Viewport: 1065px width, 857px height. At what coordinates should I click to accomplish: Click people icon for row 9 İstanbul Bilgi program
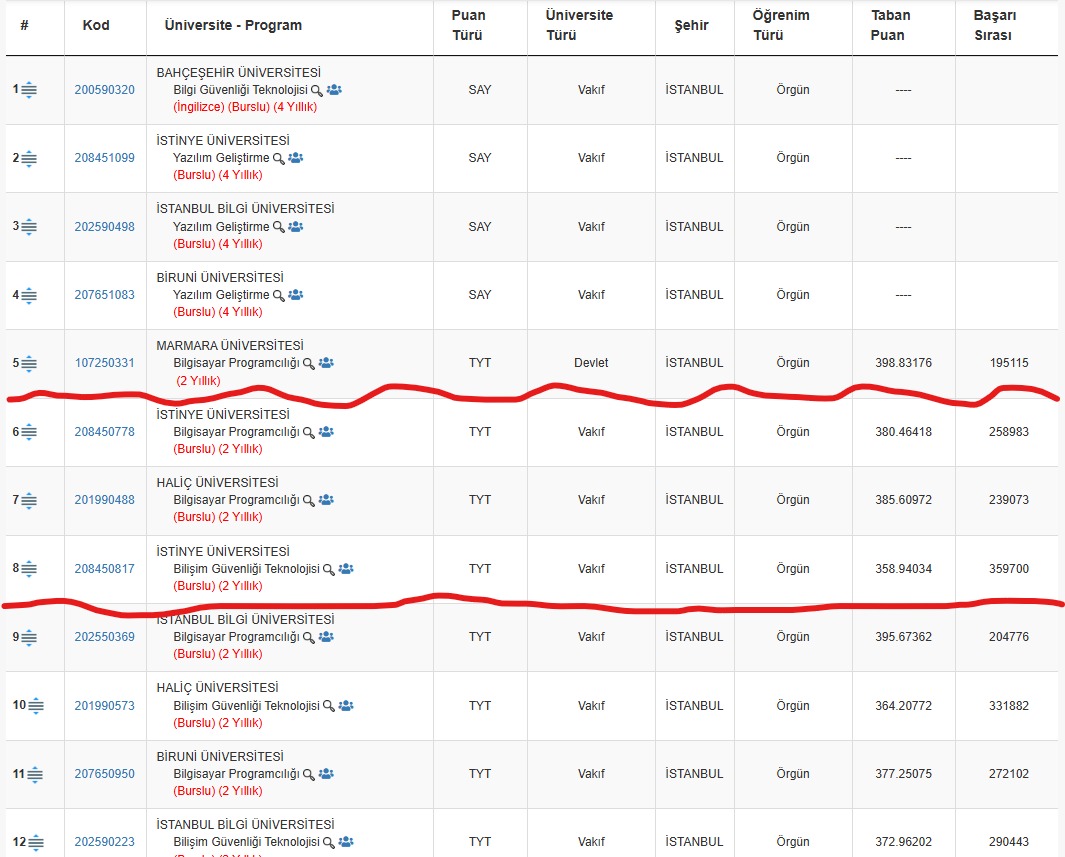[x=326, y=637]
